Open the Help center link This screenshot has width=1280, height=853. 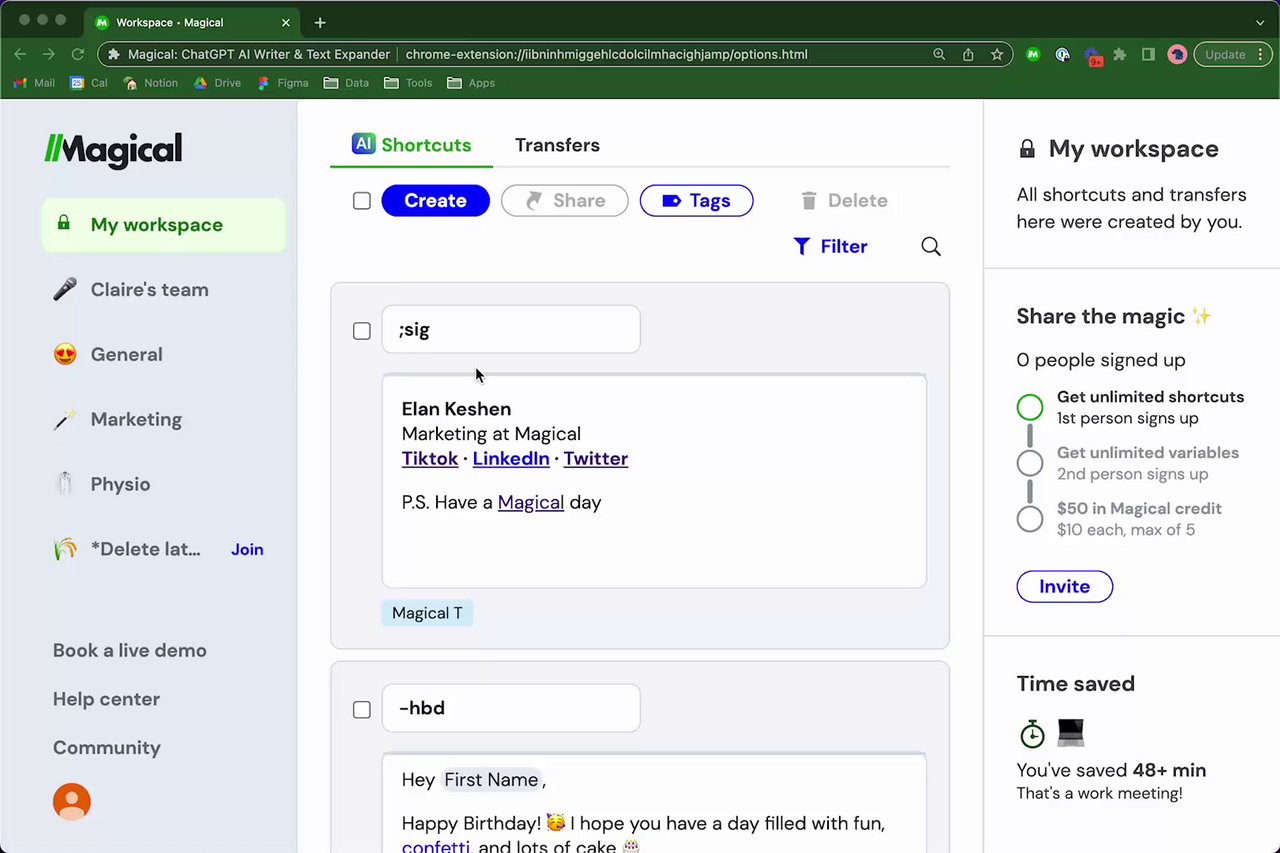coord(106,699)
